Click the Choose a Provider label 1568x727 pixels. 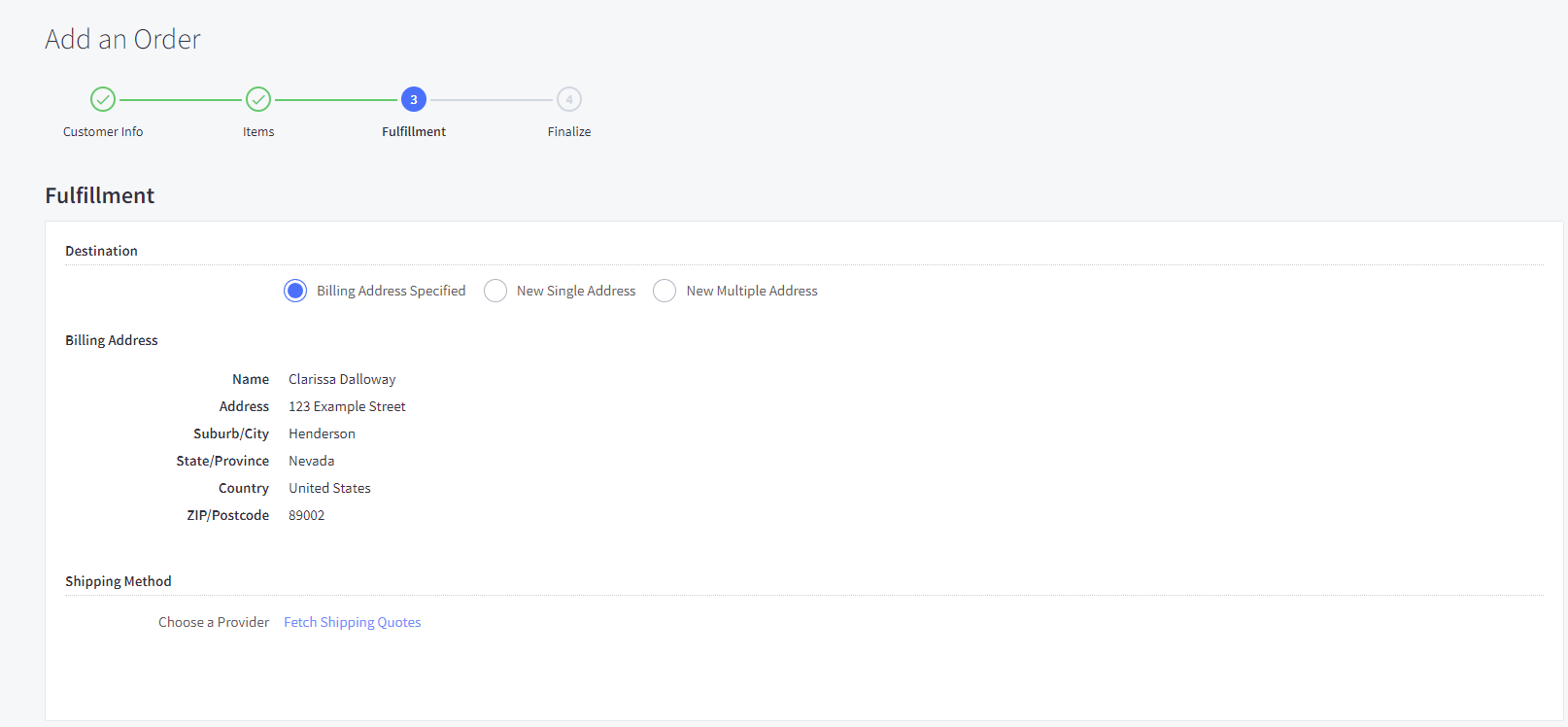tap(214, 622)
